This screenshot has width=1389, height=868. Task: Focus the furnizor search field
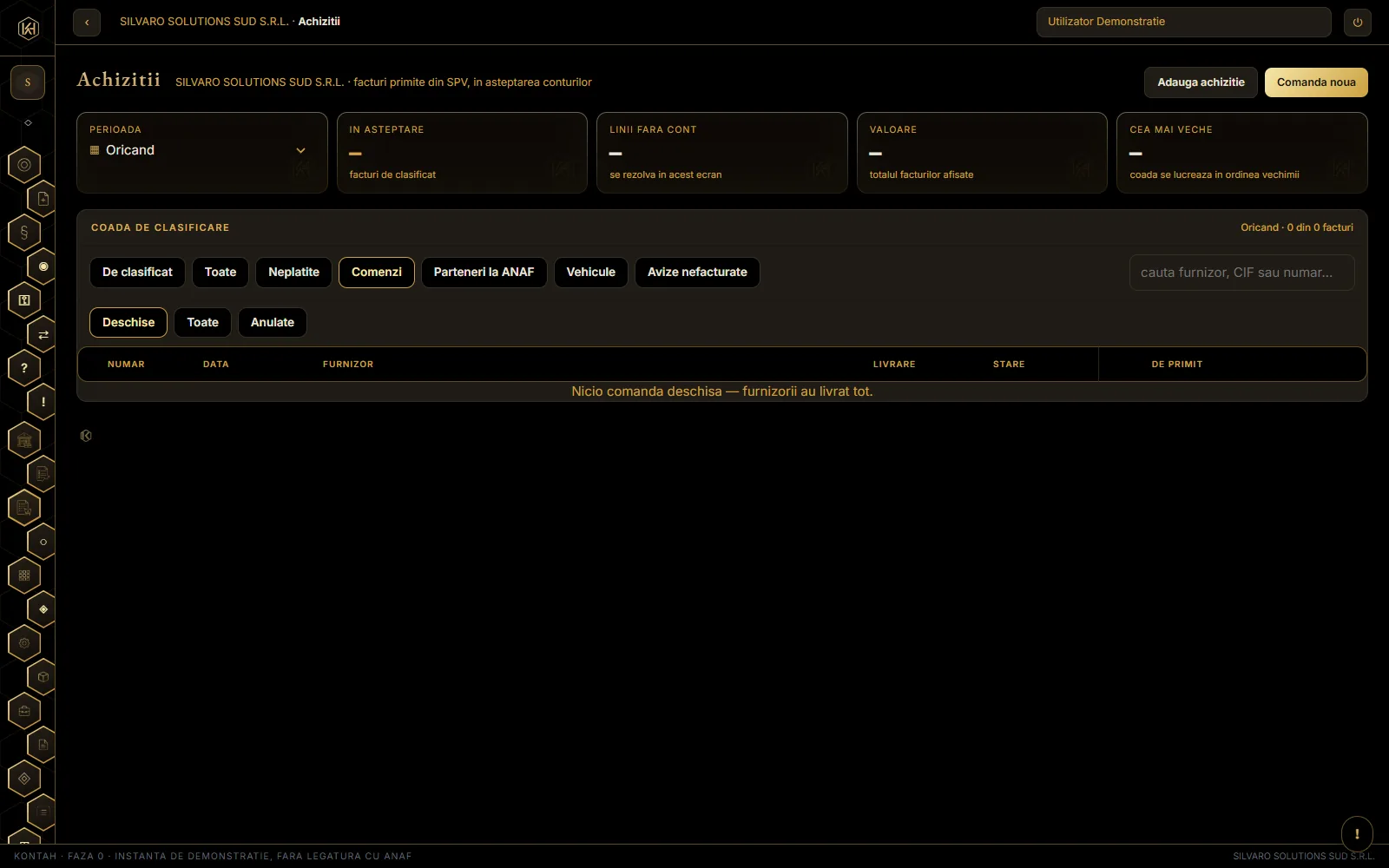1242,273
